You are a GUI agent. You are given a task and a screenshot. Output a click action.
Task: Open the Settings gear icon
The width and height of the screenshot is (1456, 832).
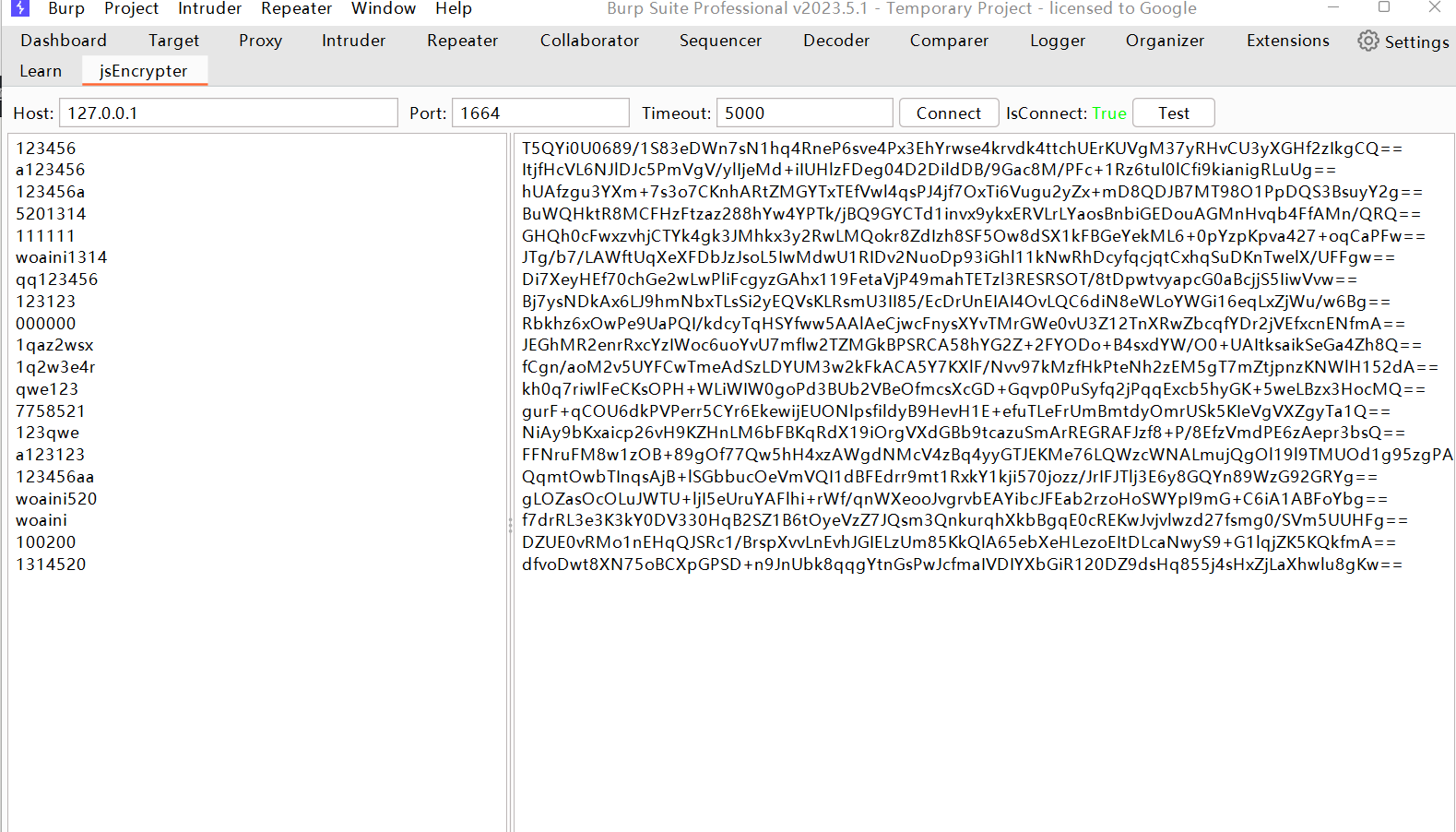[x=1368, y=42]
